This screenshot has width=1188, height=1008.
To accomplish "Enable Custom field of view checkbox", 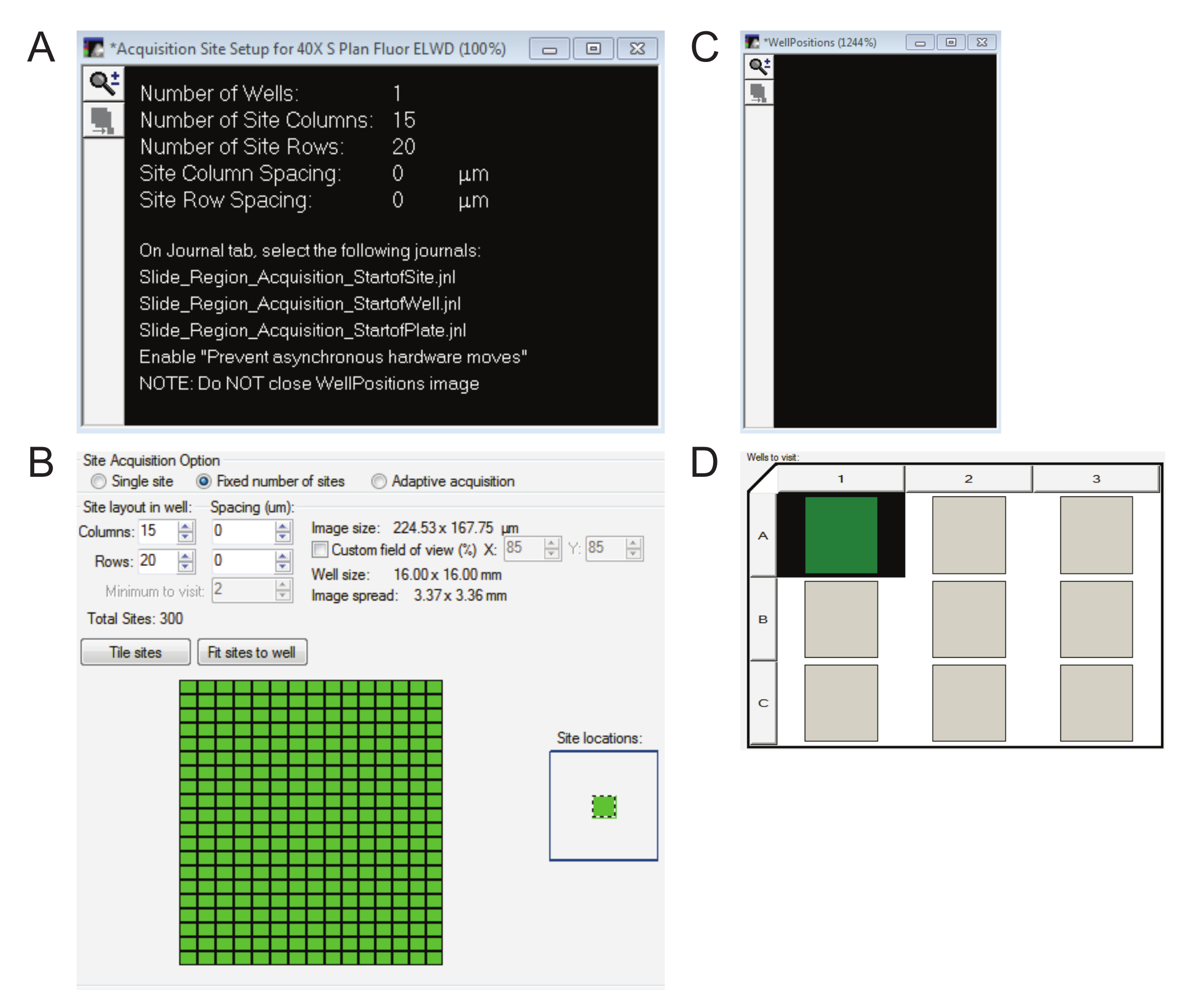I will tap(320, 549).
